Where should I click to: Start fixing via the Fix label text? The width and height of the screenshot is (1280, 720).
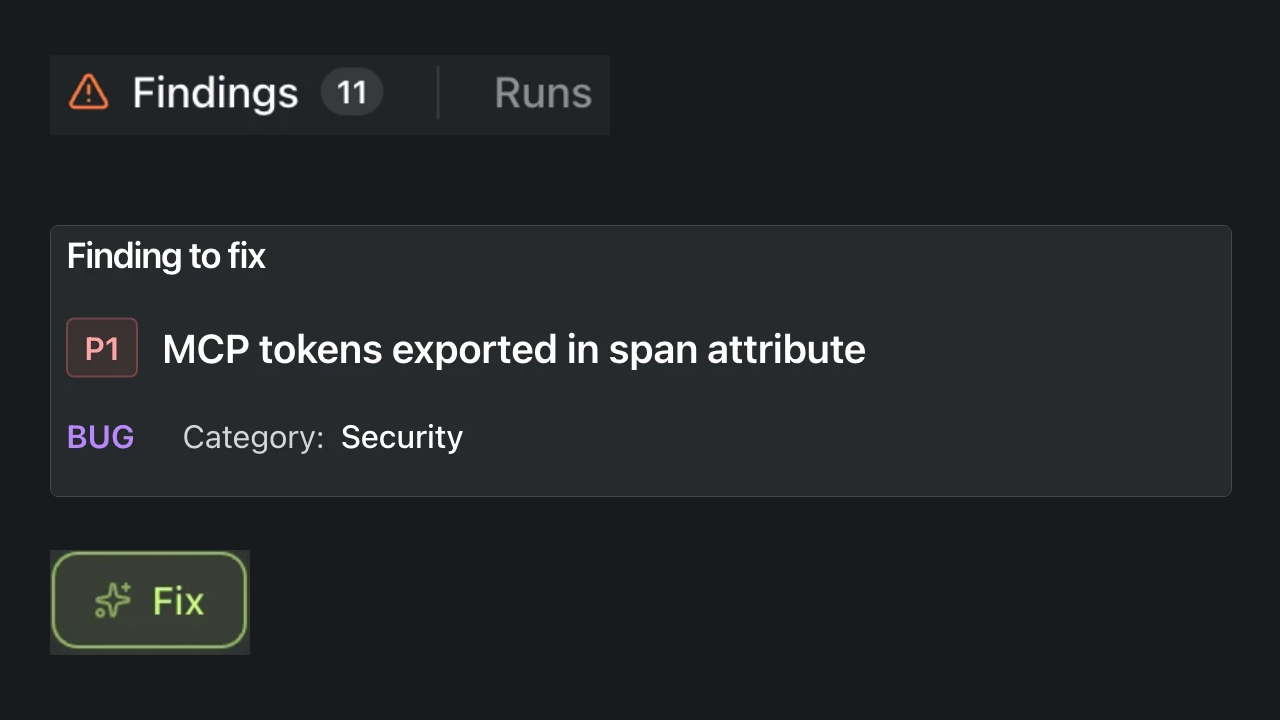coord(178,601)
